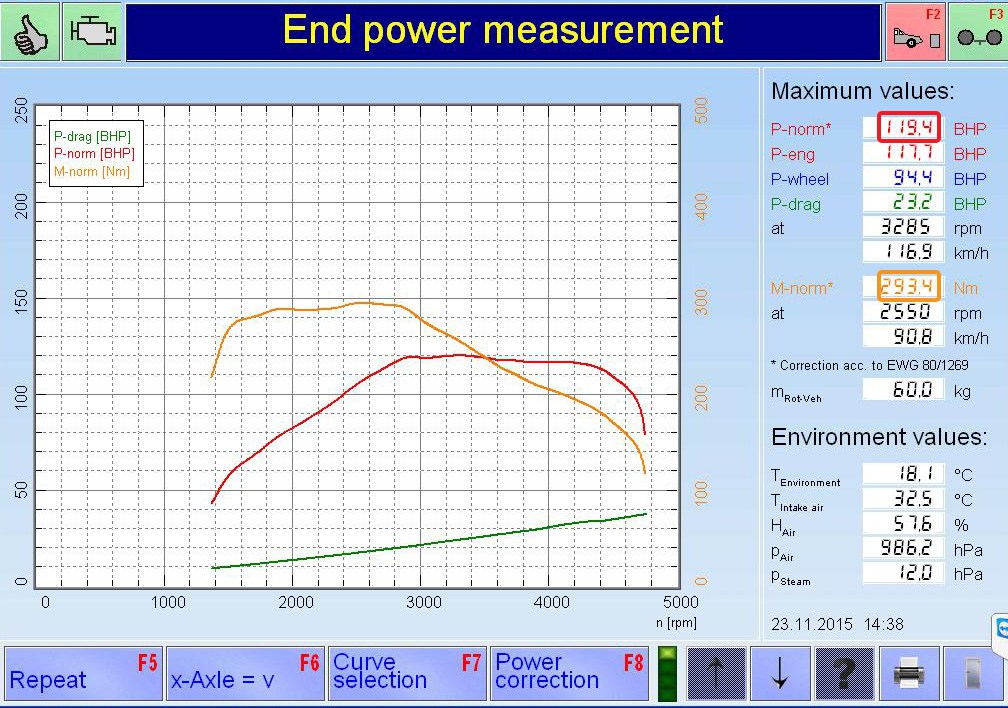Click the 116.9 km/h value field
1008x708 pixels.
point(903,251)
